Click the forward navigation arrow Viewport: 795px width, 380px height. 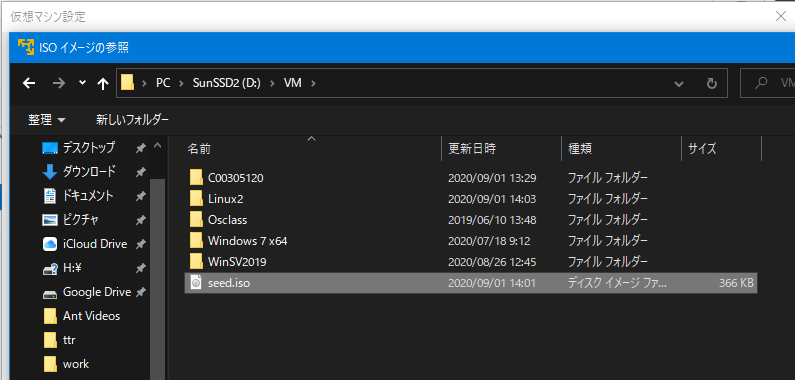click(59, 83)
